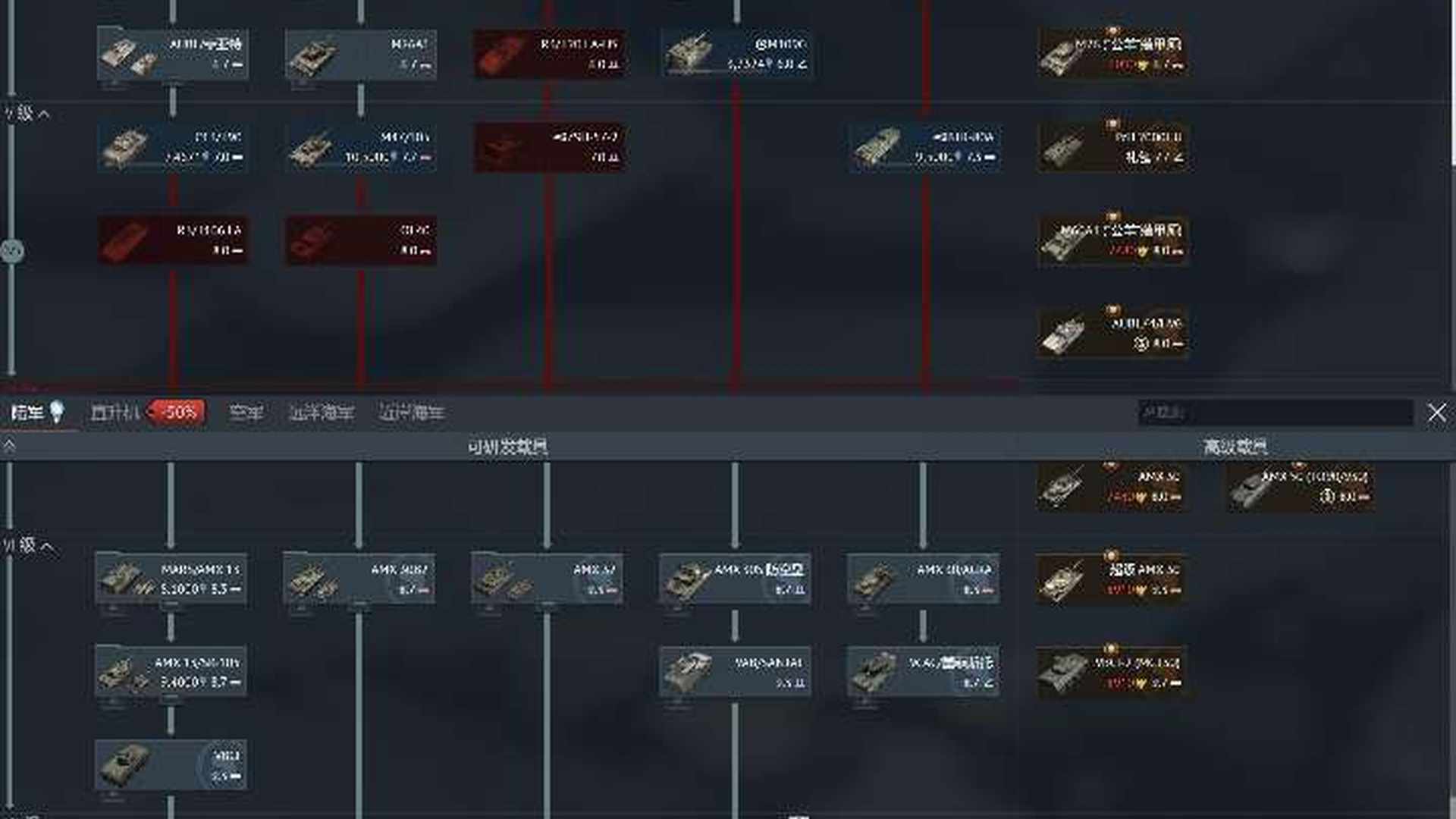Select the M26 premium vehicle card
Image resolution: width=1456 pixels, height=819 pixels.
1112,54
